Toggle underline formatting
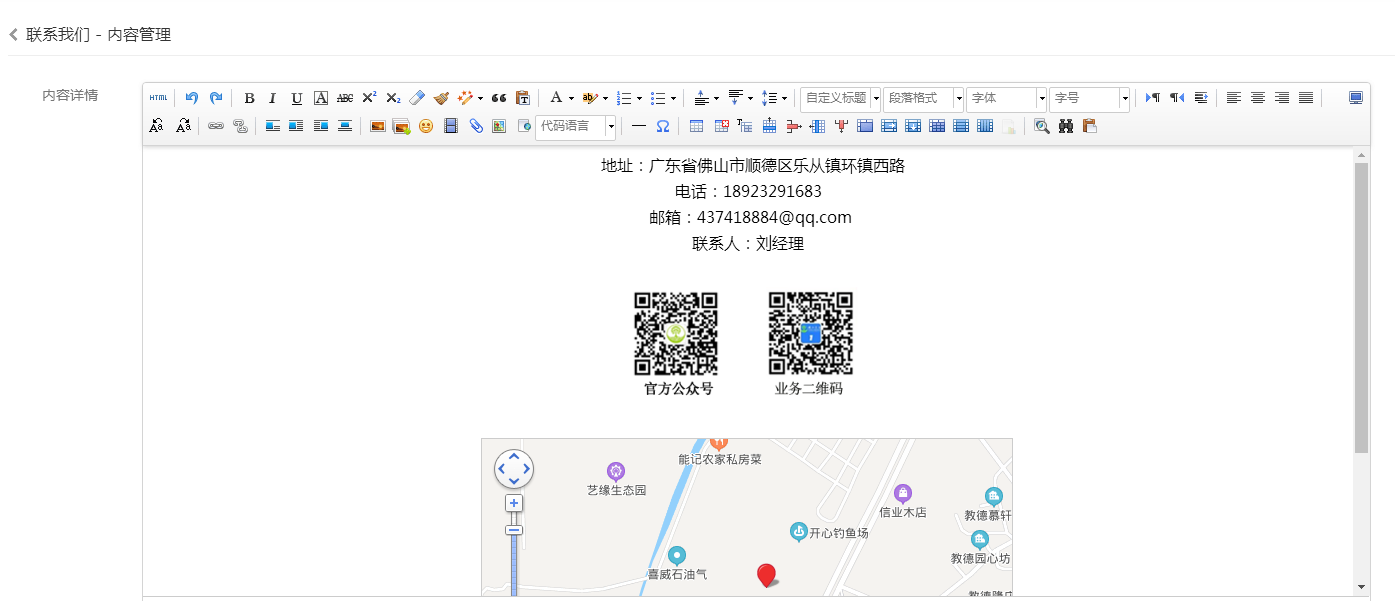Screen dimensions: 1395x601 coord(297,98)
